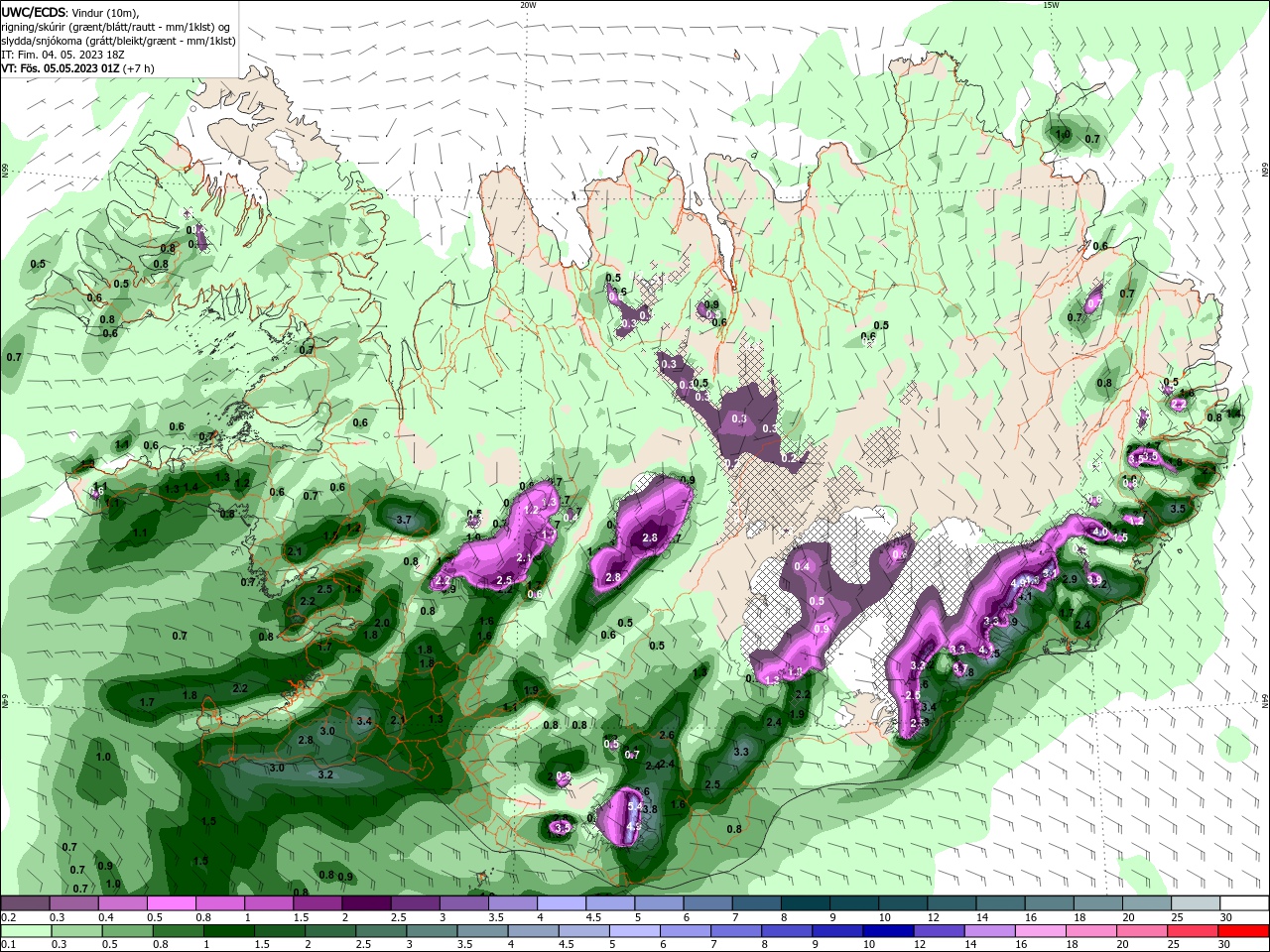1270x952 pixels.
Task: Pick the pink swatch labeled 18 in lower legend
Action: tap(1090, 931)
